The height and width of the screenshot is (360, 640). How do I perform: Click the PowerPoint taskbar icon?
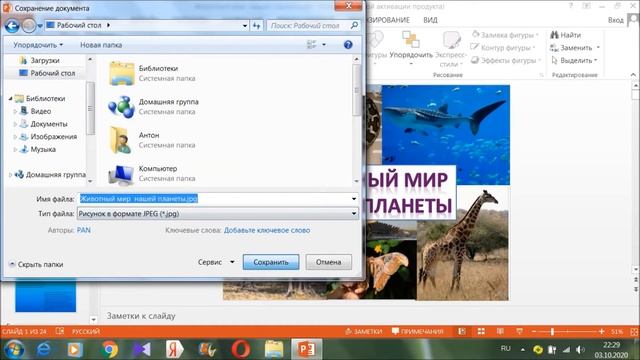point(307,349)
